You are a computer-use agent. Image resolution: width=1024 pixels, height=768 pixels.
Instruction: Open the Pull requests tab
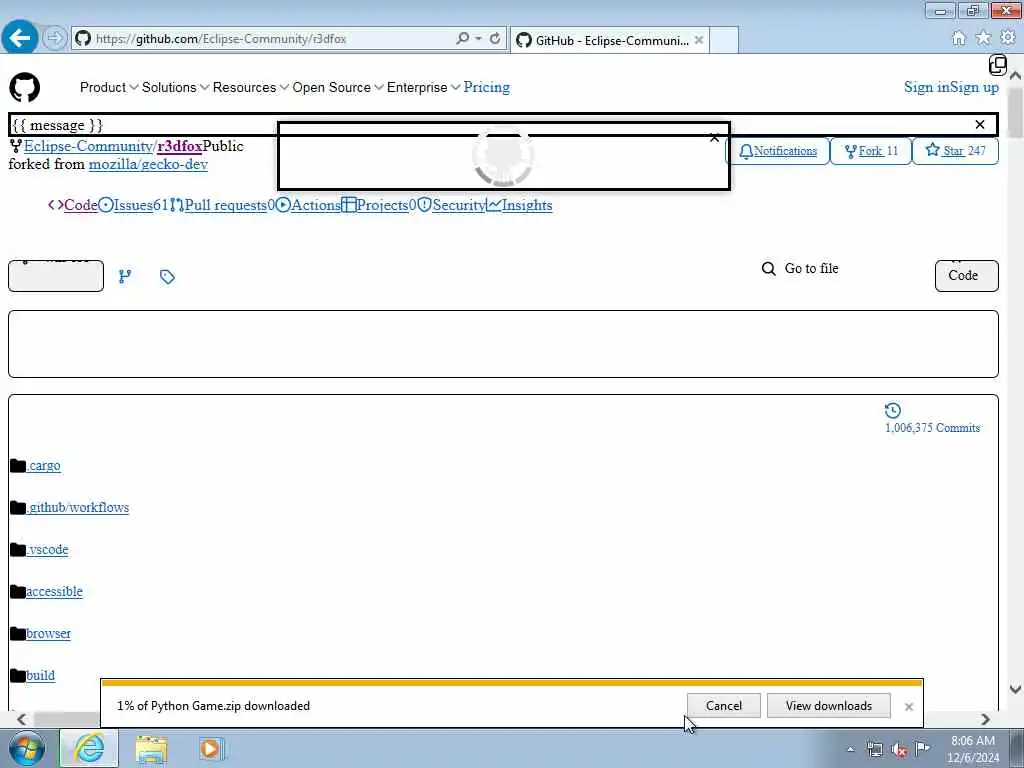click(x=222, y=205)
